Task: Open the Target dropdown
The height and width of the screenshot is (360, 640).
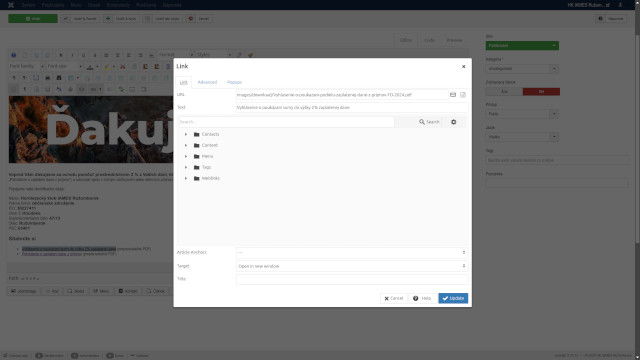Action: point(352,266)
